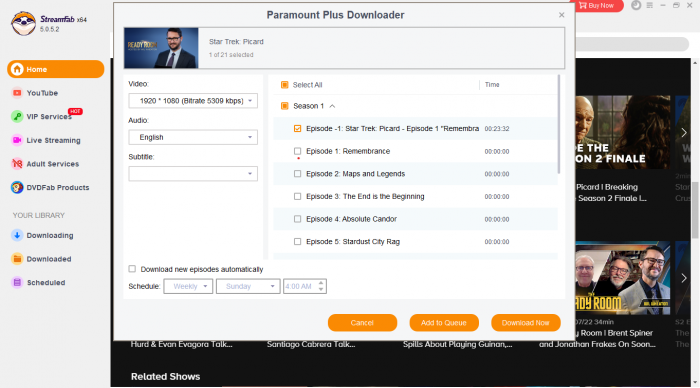Open the hamburger menu in title bar
This screenshot has height=388, width=700.
[650, 5]
